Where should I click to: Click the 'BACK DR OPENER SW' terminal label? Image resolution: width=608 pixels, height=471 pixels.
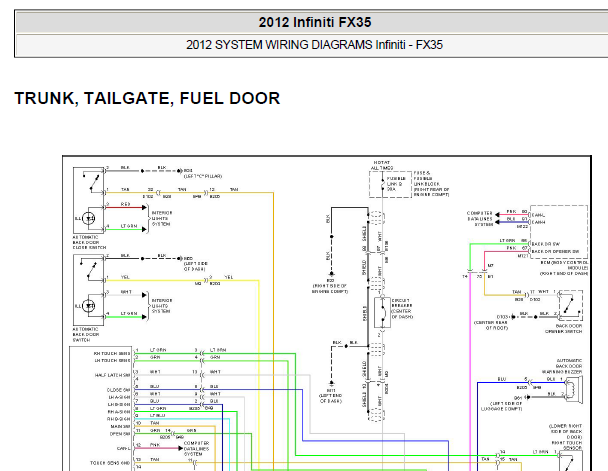point(555,252)
